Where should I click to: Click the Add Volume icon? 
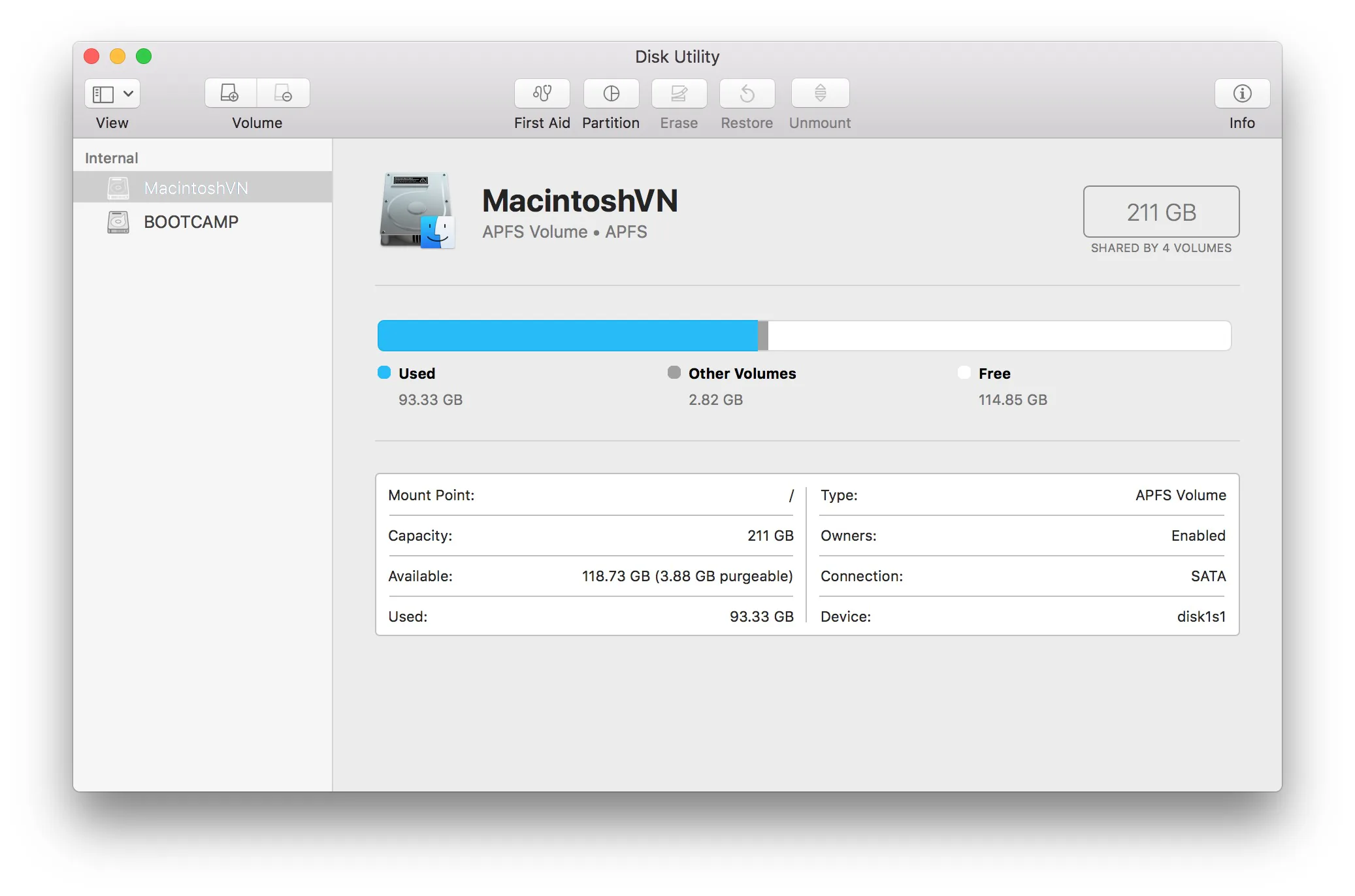pos(230,93)
